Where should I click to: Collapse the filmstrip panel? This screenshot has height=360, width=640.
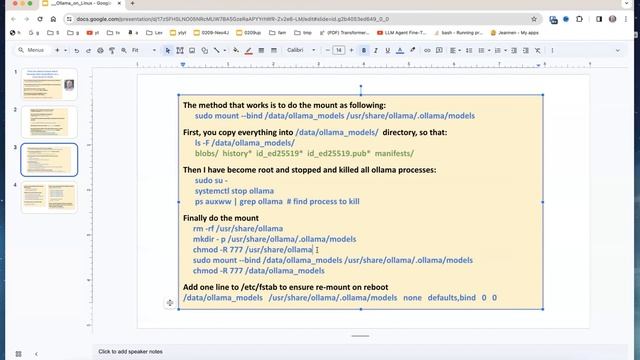tap(36, 354)
